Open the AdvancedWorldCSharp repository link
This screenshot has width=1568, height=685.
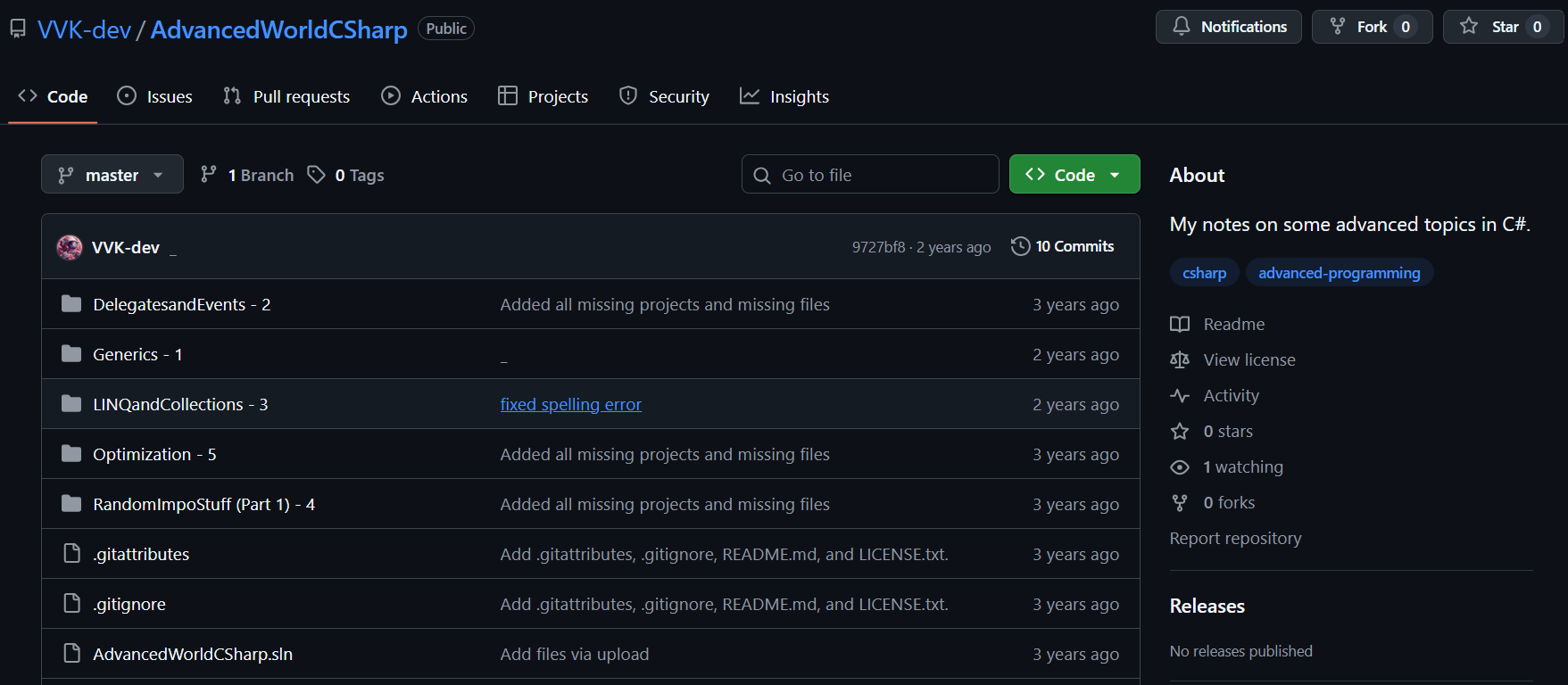(x=278, y=29)
